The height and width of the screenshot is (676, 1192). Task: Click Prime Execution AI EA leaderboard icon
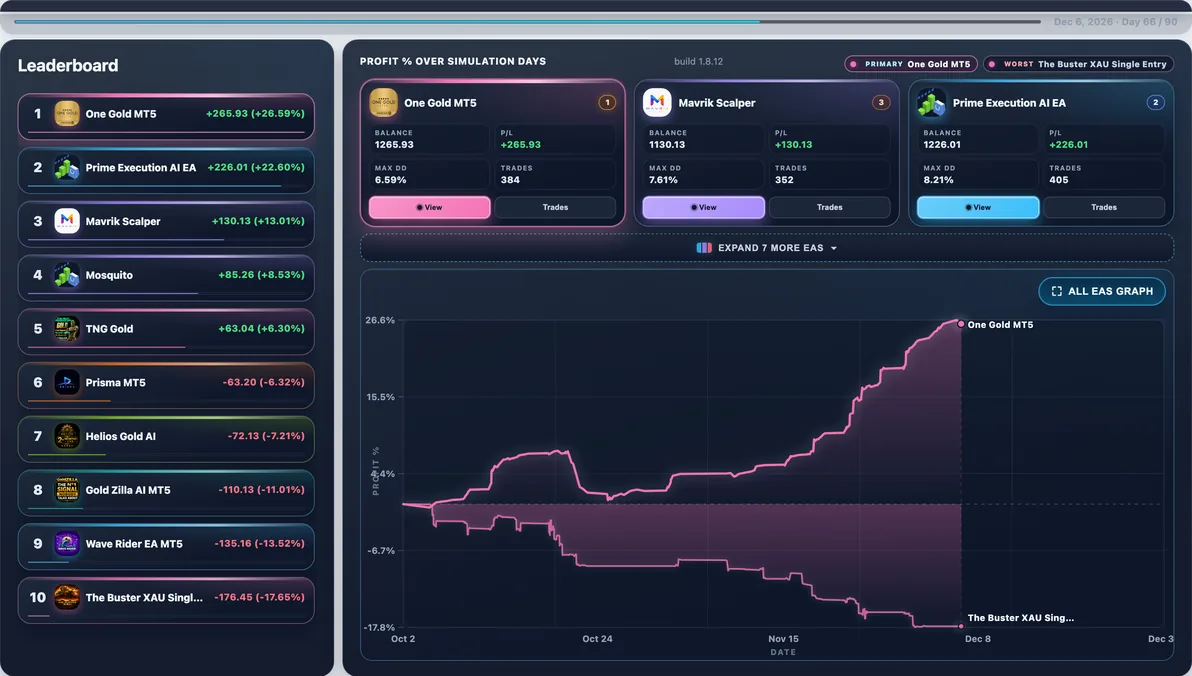(67, 168)
